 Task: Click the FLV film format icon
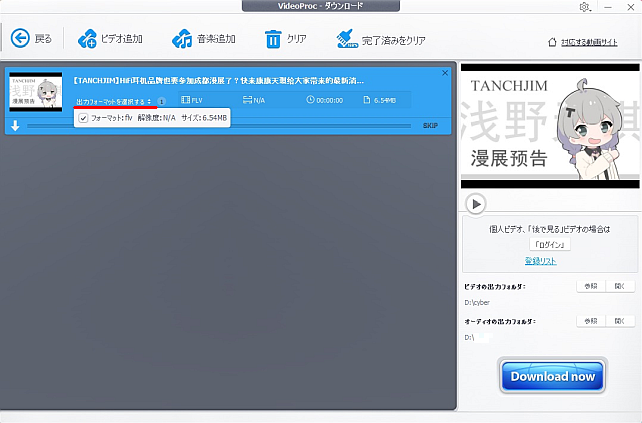185,100
